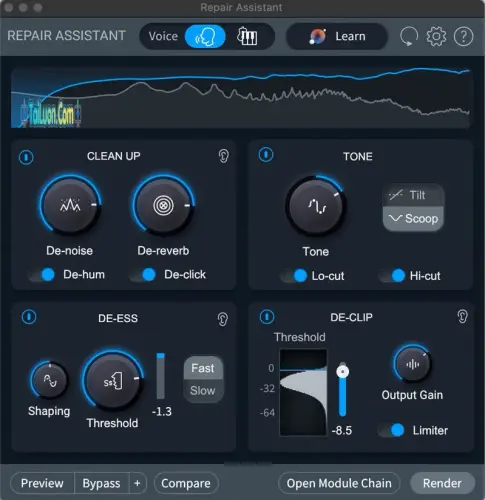Click the Tone knob
This screenshot has width=485, height=500.
click(x=316, y=206)
